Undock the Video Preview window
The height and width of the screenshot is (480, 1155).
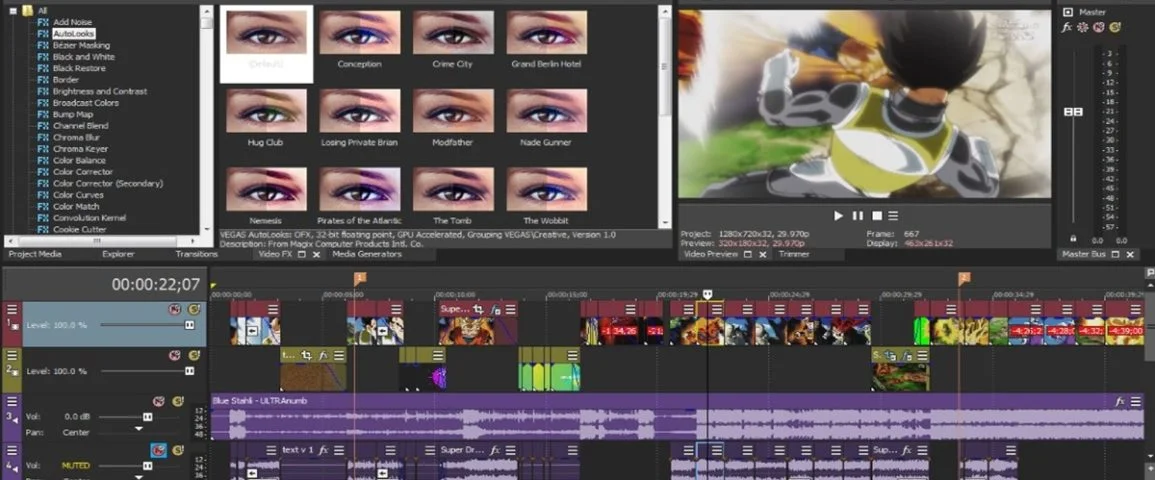748,254
